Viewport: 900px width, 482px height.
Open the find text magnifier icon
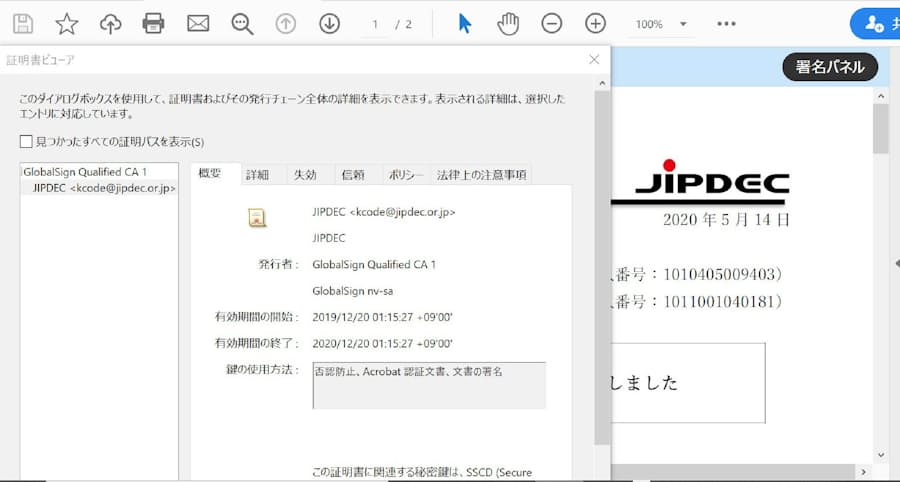[242, 24]
